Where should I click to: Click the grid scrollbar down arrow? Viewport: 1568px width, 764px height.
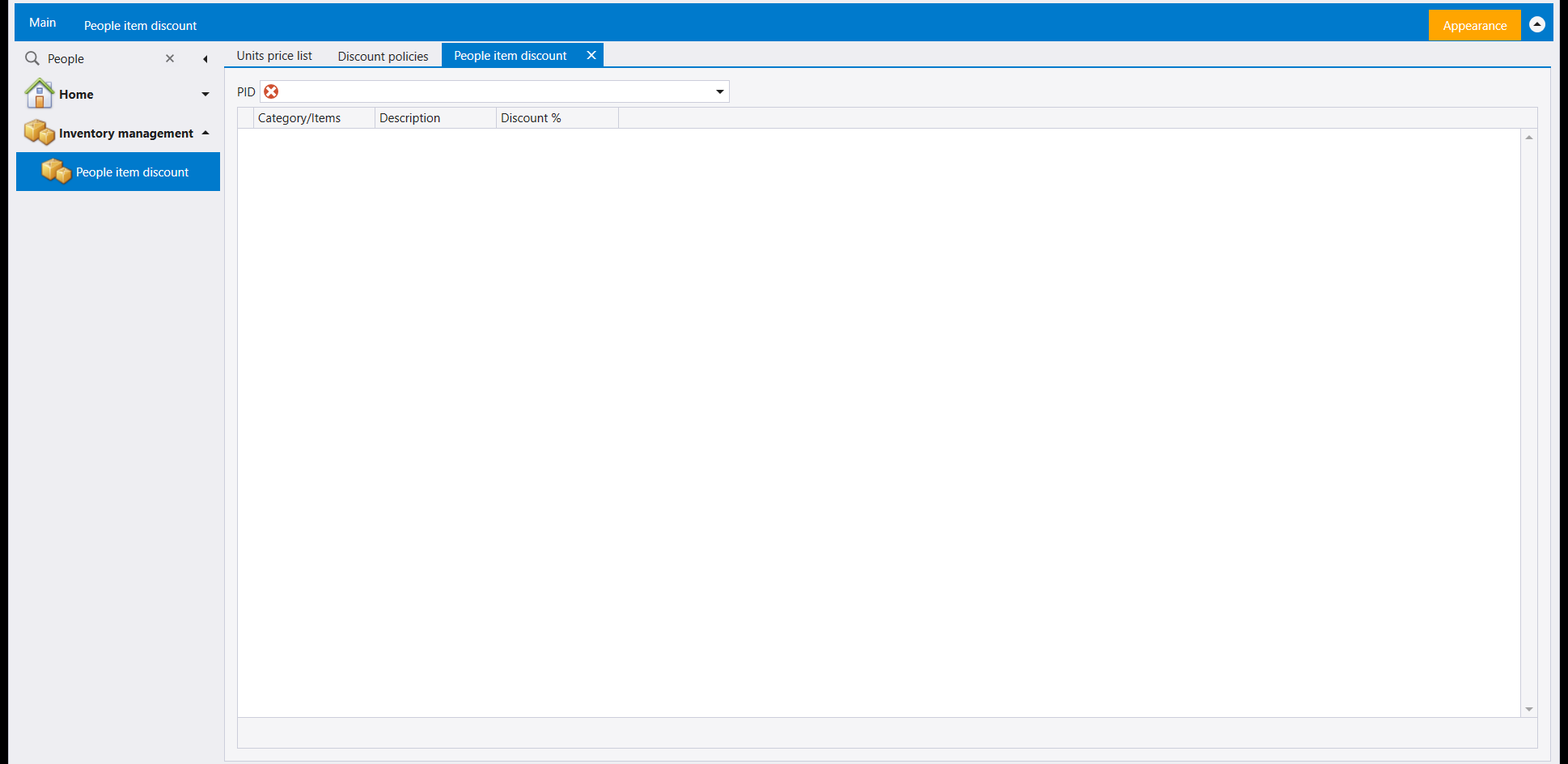coord(1529,709)
